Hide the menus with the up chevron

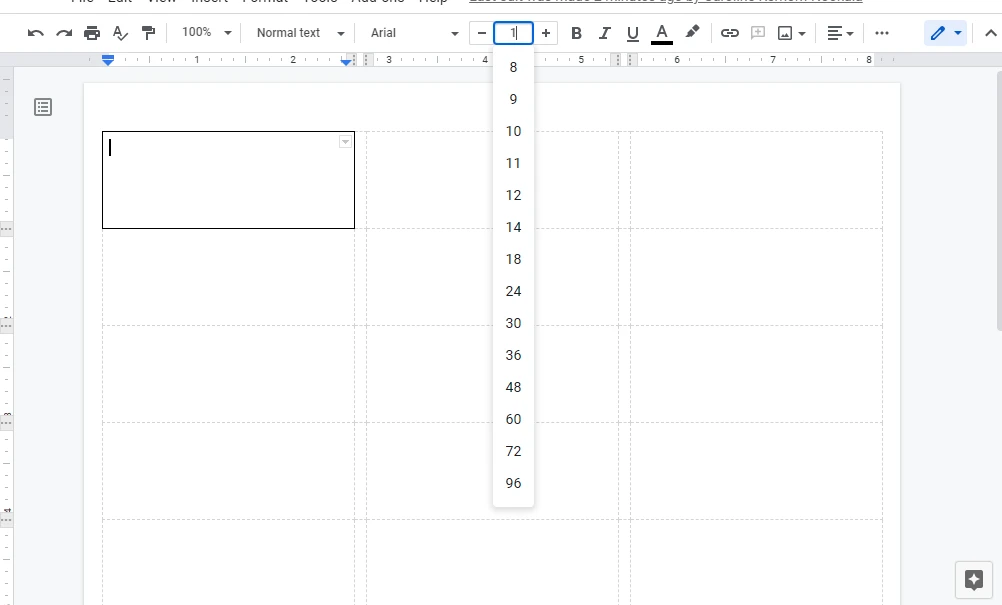click(x=990, y=33)
